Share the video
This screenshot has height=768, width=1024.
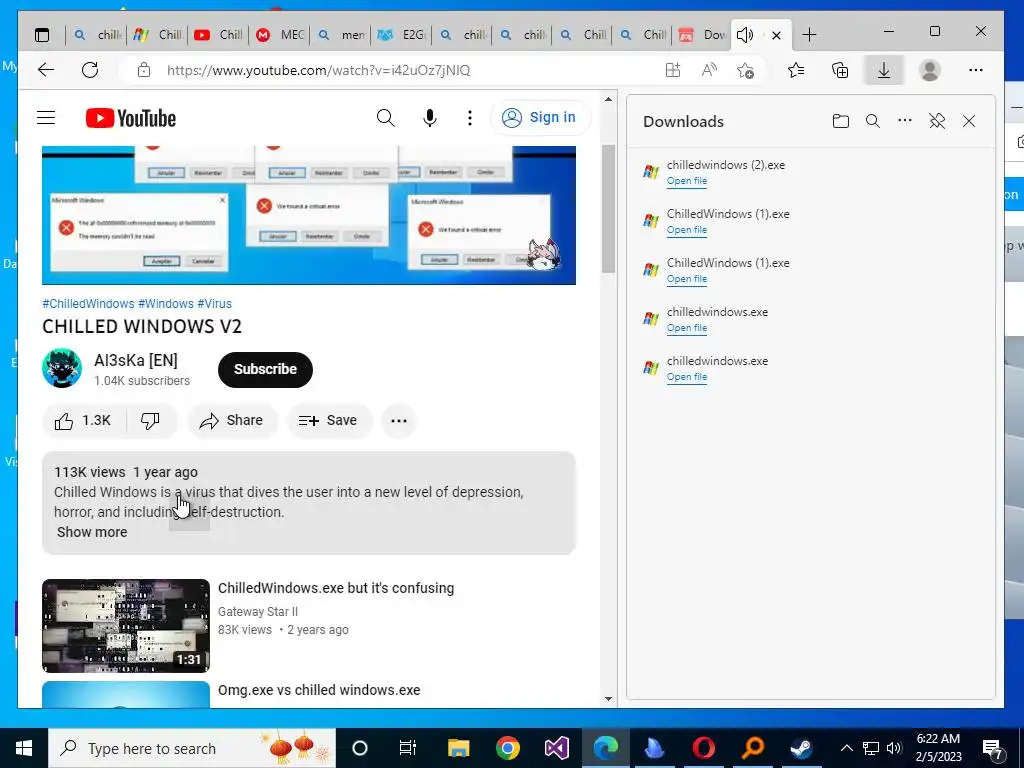tap(232, 421)
